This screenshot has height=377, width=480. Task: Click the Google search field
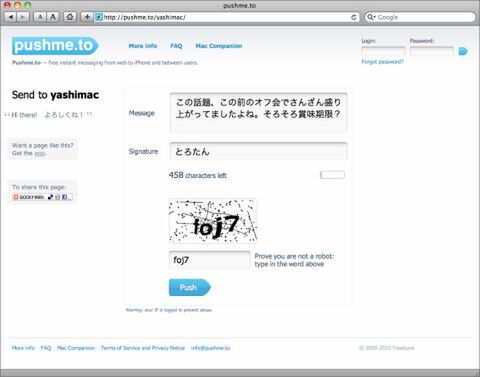420,17
